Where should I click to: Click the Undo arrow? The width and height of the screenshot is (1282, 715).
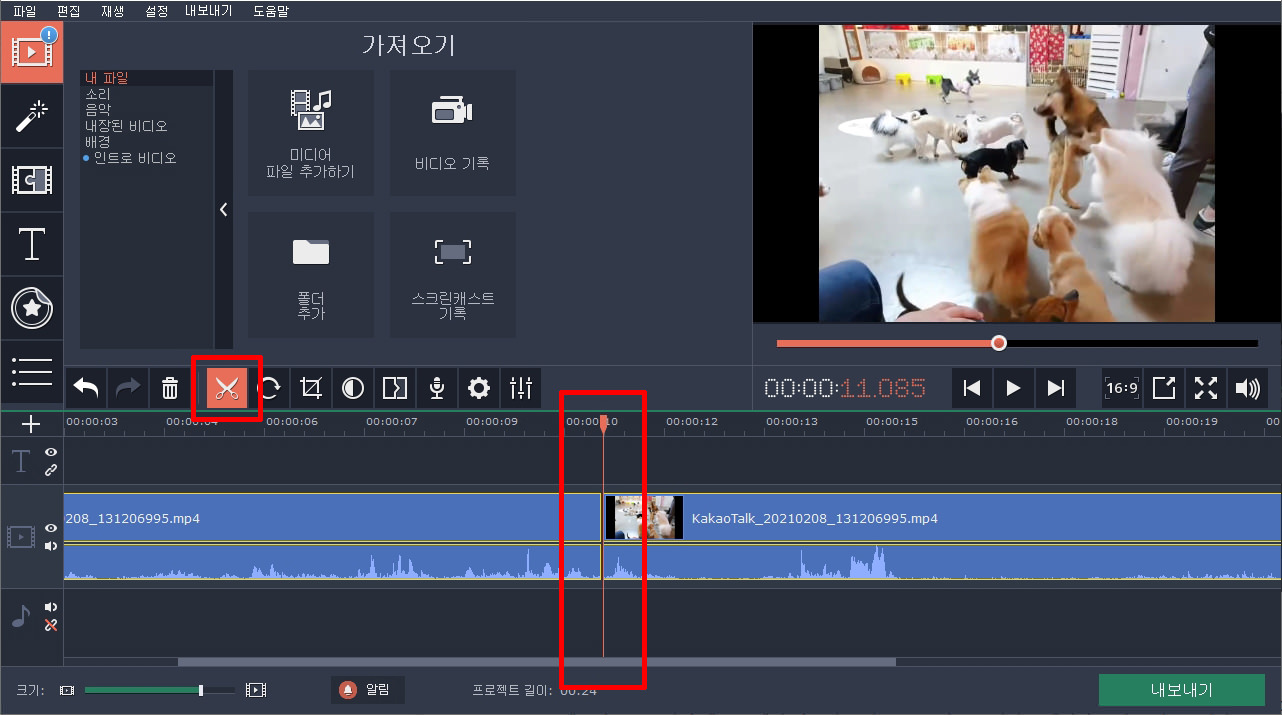85,388
